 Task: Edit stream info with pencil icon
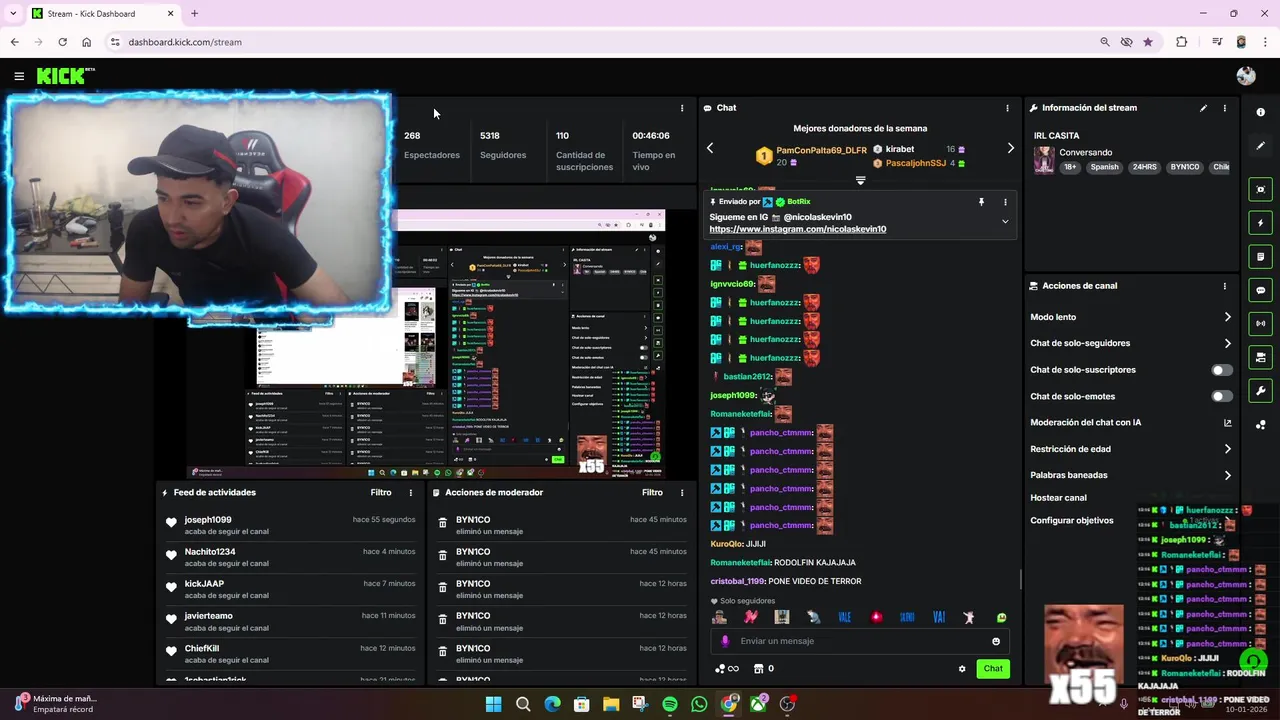point(1203,108)
